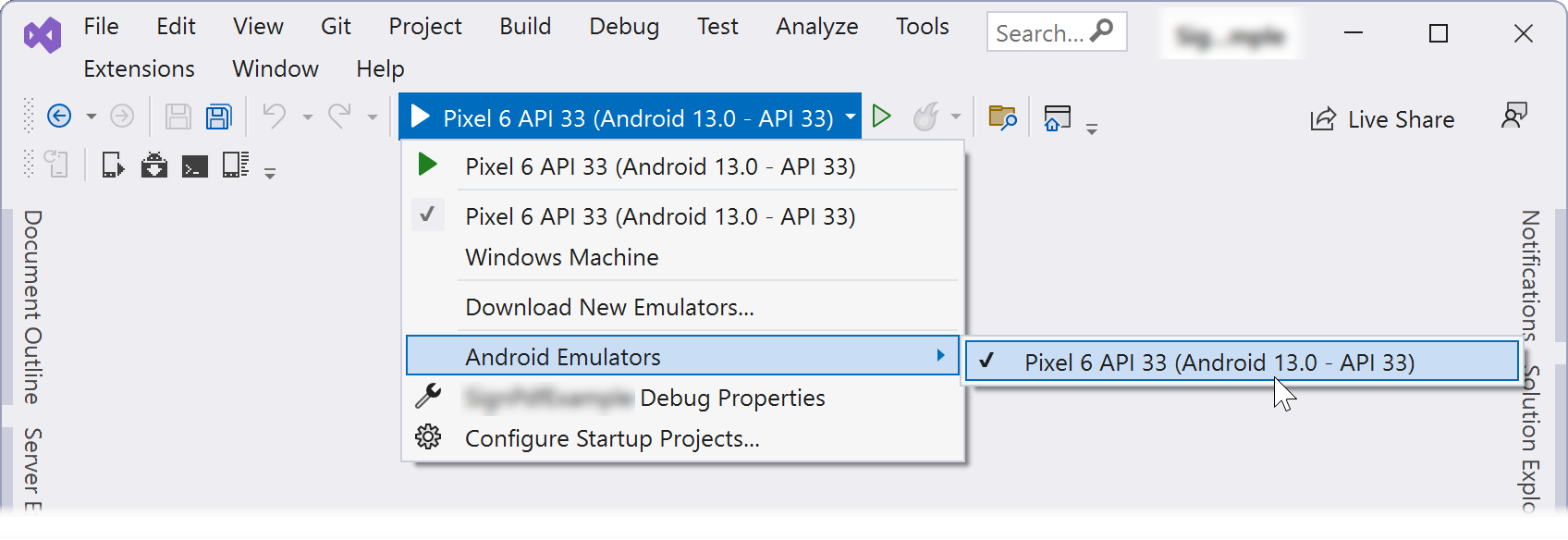This screenshot has width=1568, height=540.
Task: Open the Android Adb Command Prompt icon
Action: point(195,166)
